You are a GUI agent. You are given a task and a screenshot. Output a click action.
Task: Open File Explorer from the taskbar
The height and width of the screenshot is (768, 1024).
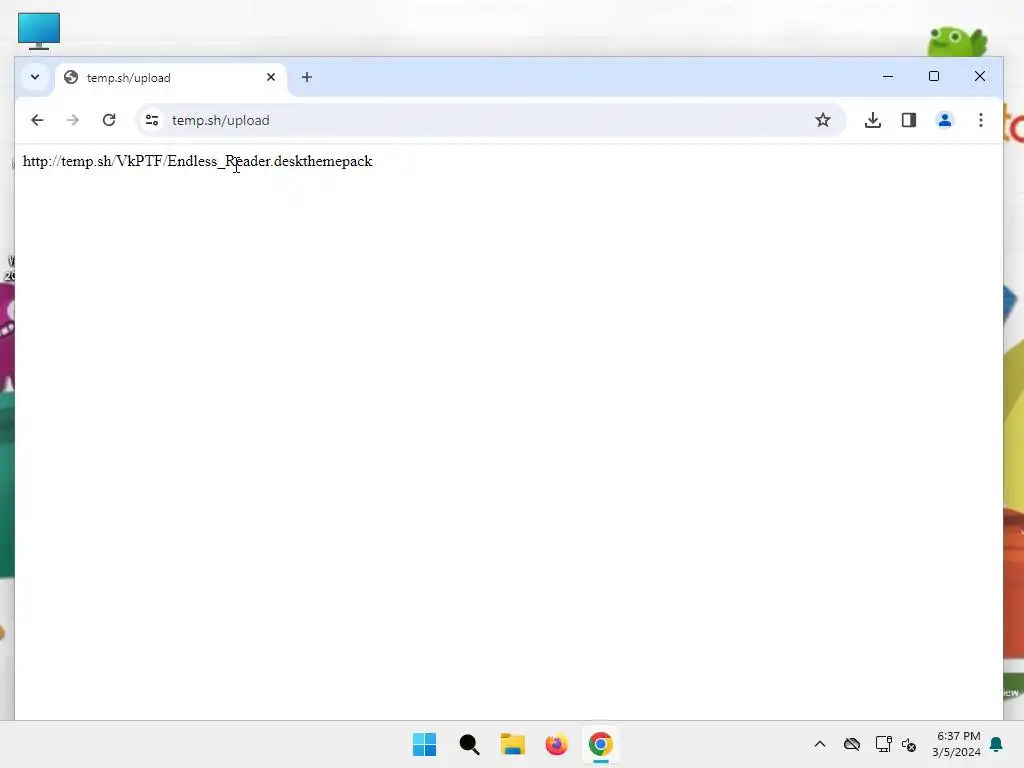513,744
